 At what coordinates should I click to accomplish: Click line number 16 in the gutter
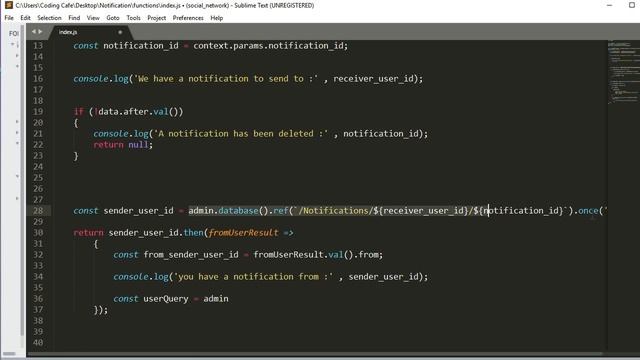coord(38,79)
